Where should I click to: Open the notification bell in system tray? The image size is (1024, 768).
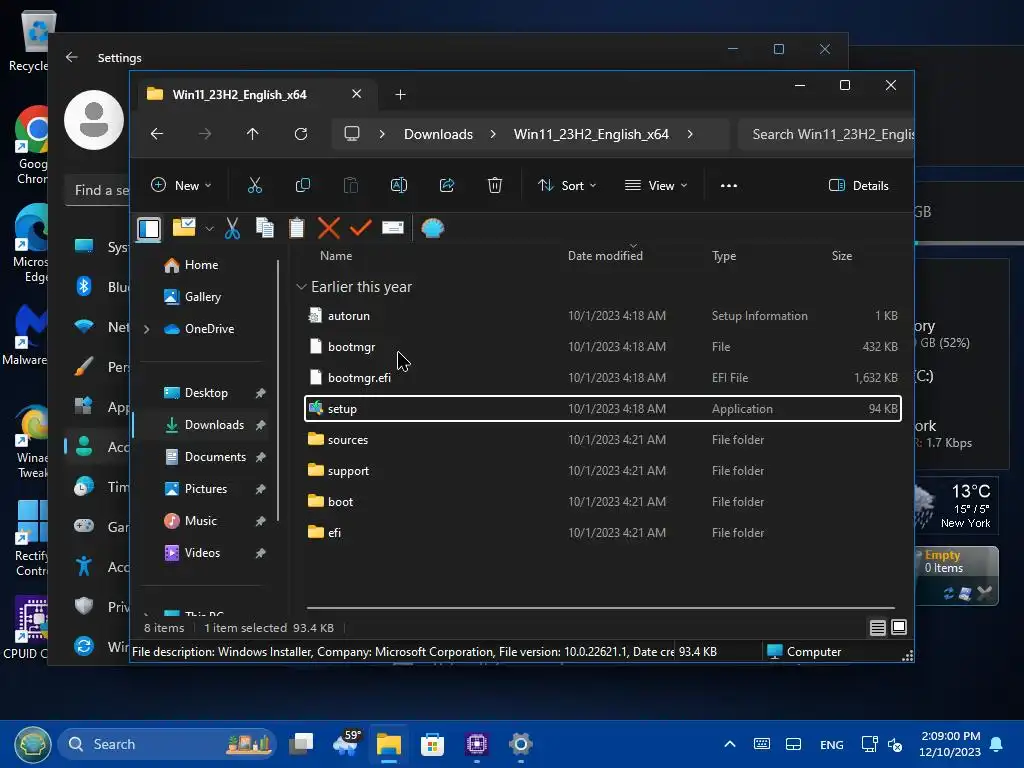(997, 744)
